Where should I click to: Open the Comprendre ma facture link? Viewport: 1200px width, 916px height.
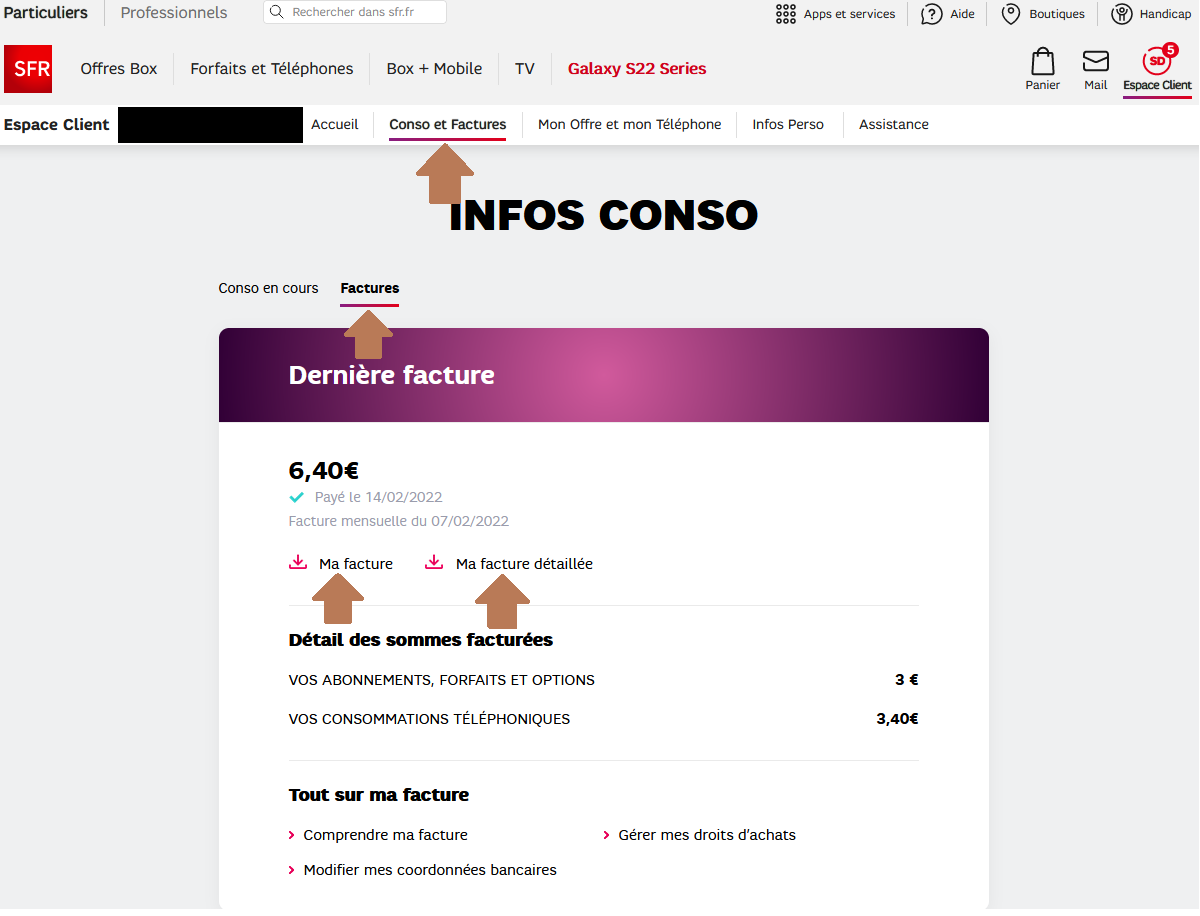coord(386,835)
